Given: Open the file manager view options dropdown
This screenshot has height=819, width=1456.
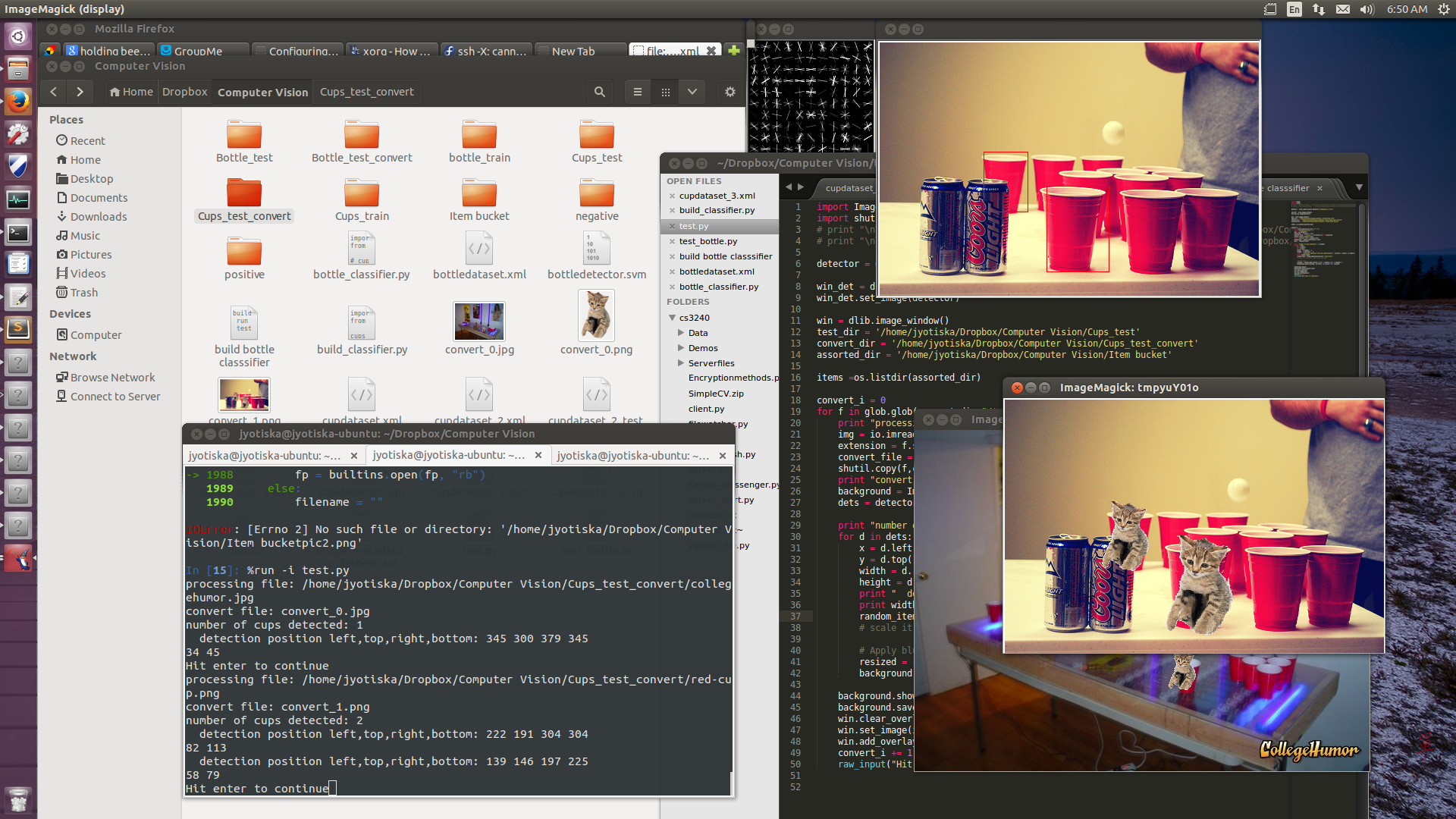Looking at the screenshot, I should pos(692,92).
